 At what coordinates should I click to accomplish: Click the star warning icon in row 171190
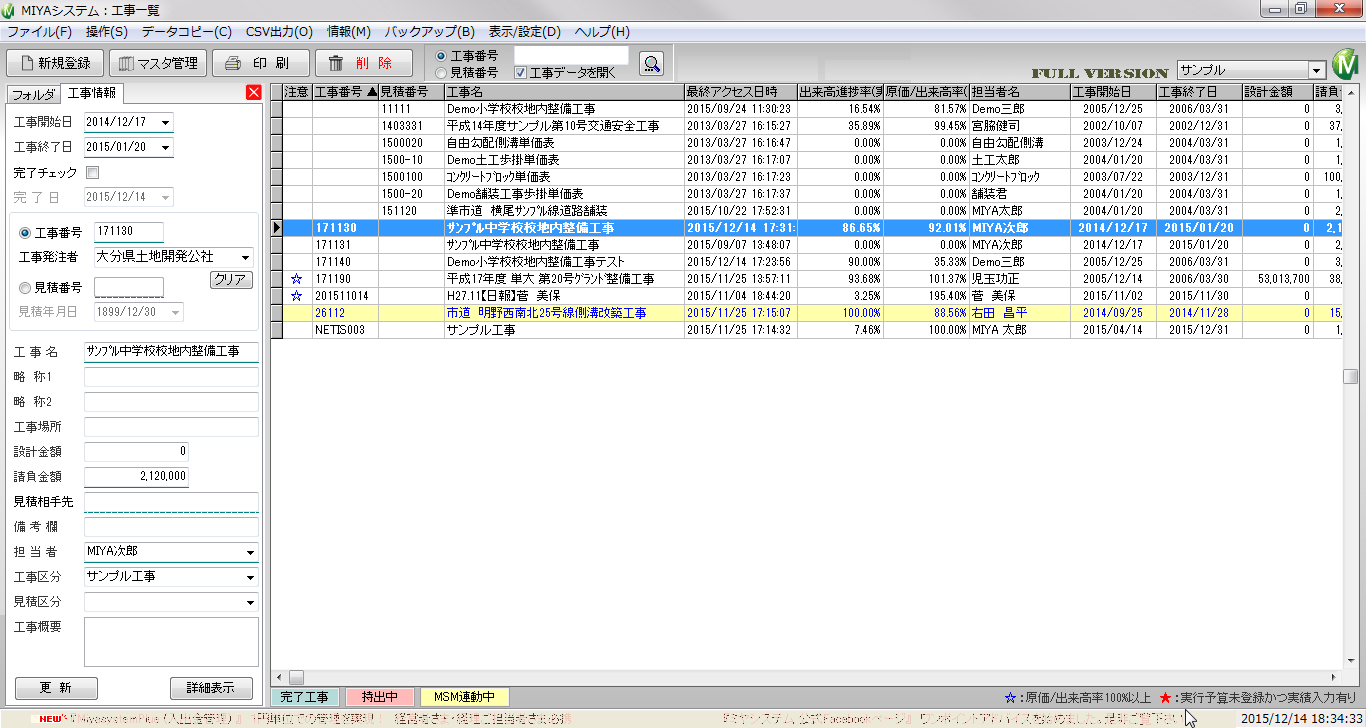295,279
